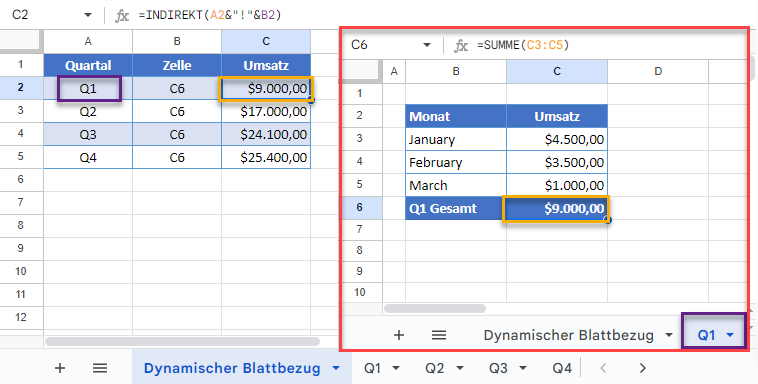Screen dimensions: 758x384
Task: Select cell Q4 in Quartal column
Action: click(x=88, y=158)
